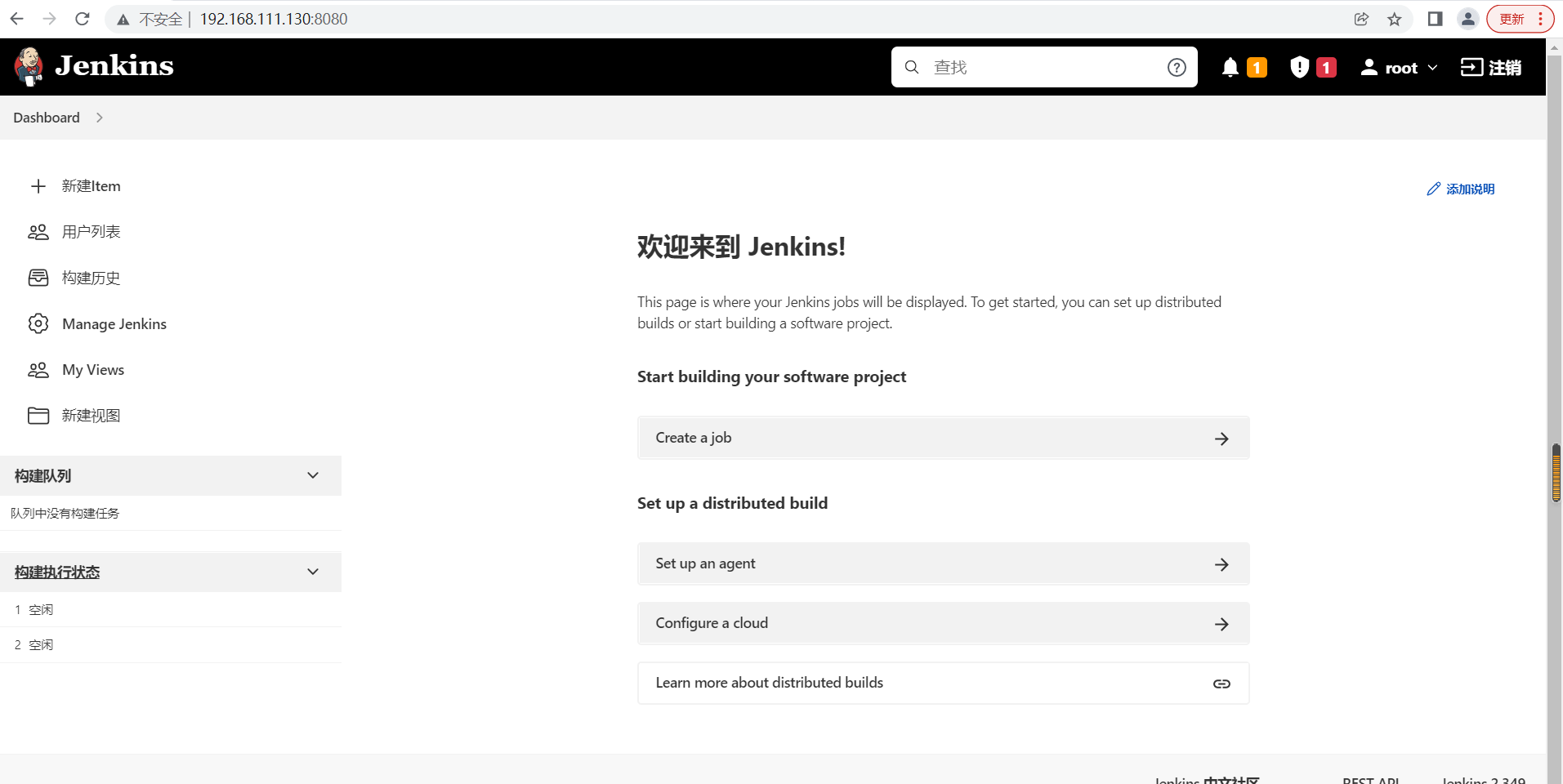Click executor 1 空闲 row
Screen dimensions: 1563x784
tap(171, 610)
